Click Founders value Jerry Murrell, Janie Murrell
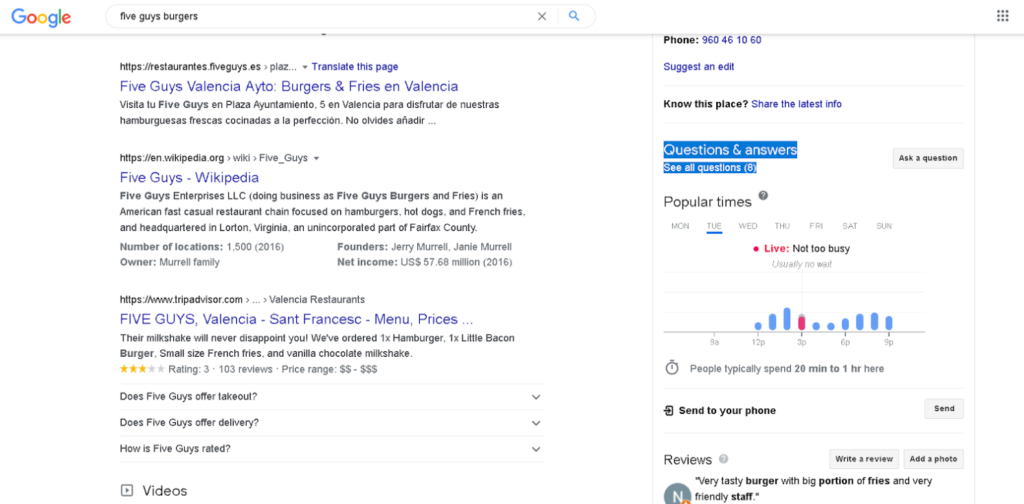This screenshot has width=1024, height=504. (x=451, y=247)
